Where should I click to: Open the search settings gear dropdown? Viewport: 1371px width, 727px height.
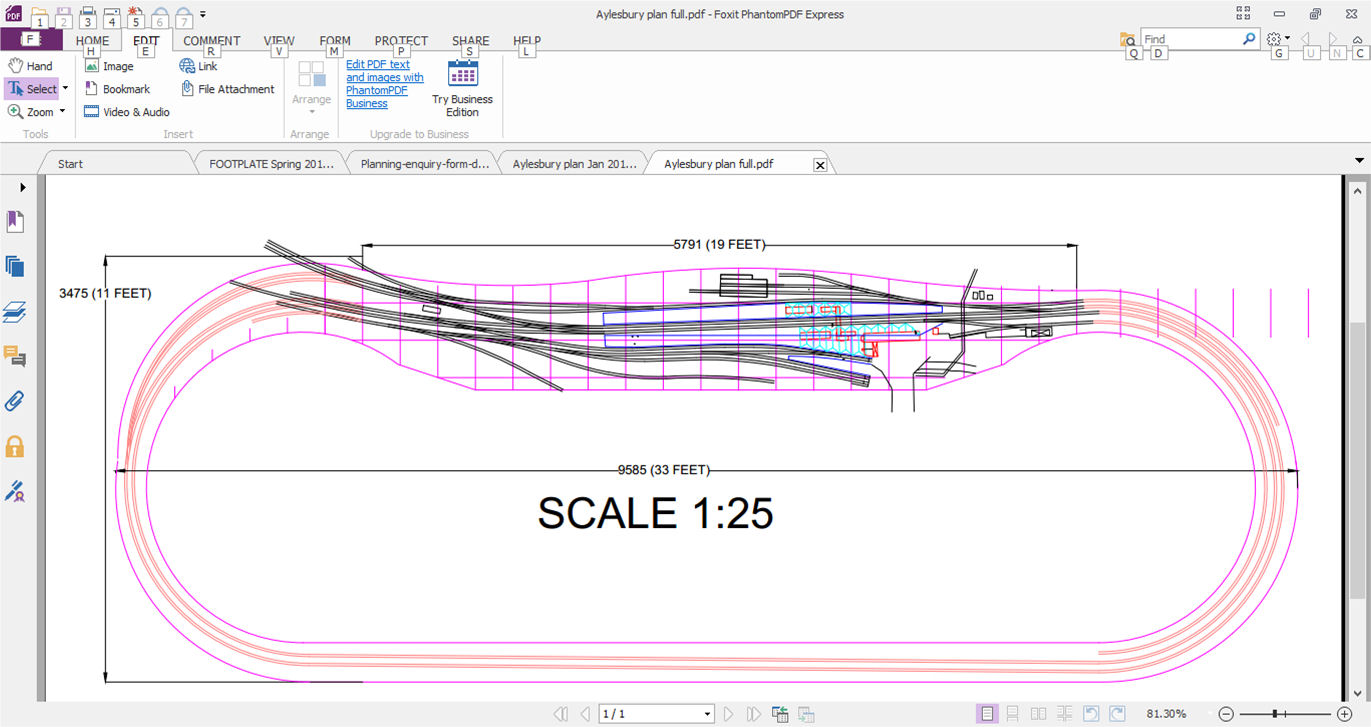(x=1278, y=39)
